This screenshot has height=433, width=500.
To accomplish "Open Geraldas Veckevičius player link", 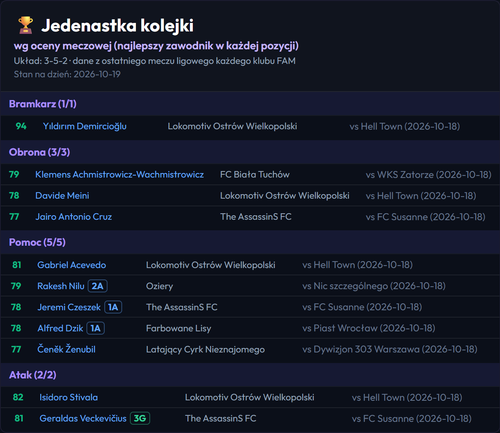I will [83, 418].
